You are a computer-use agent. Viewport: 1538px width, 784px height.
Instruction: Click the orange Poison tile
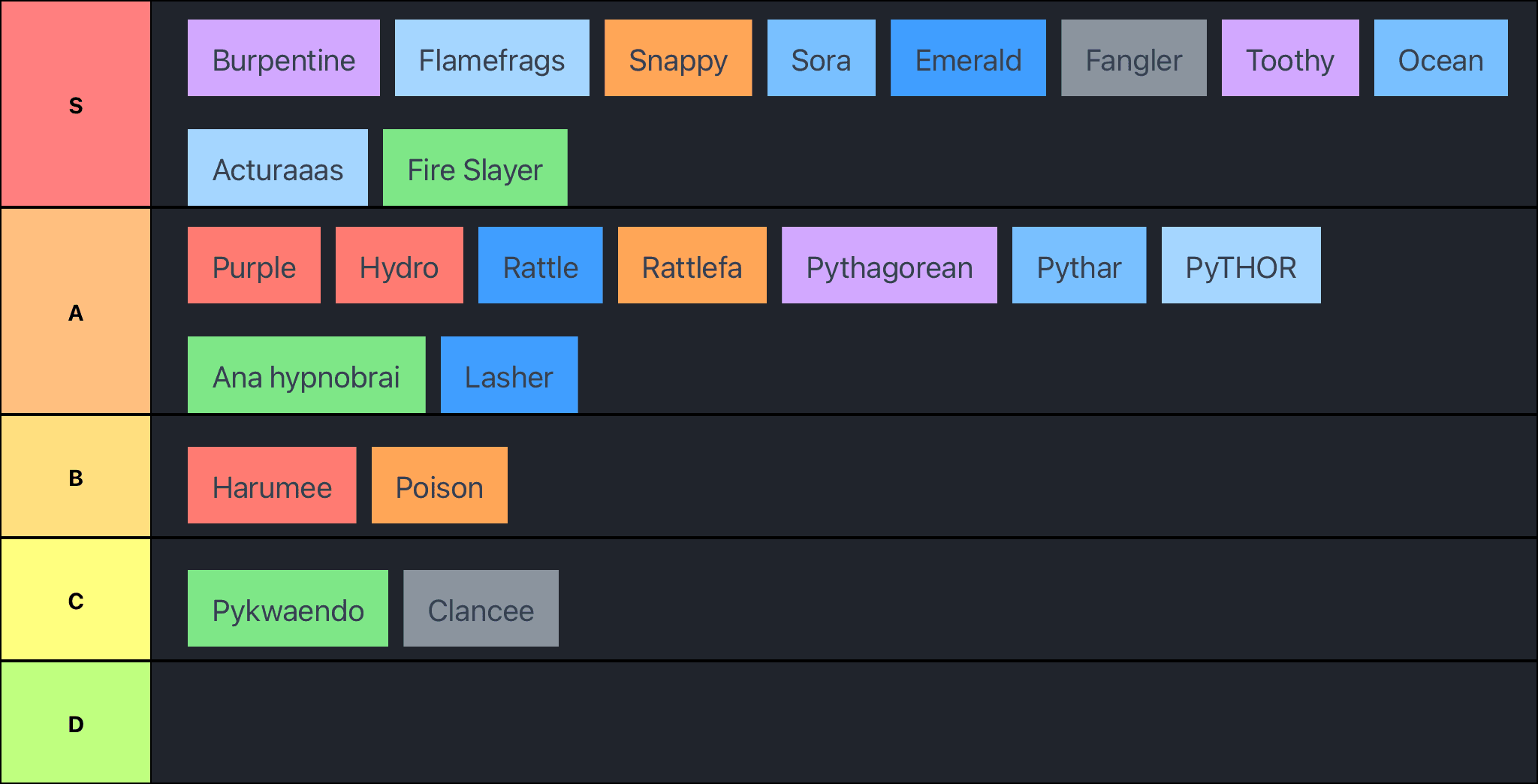439,486
